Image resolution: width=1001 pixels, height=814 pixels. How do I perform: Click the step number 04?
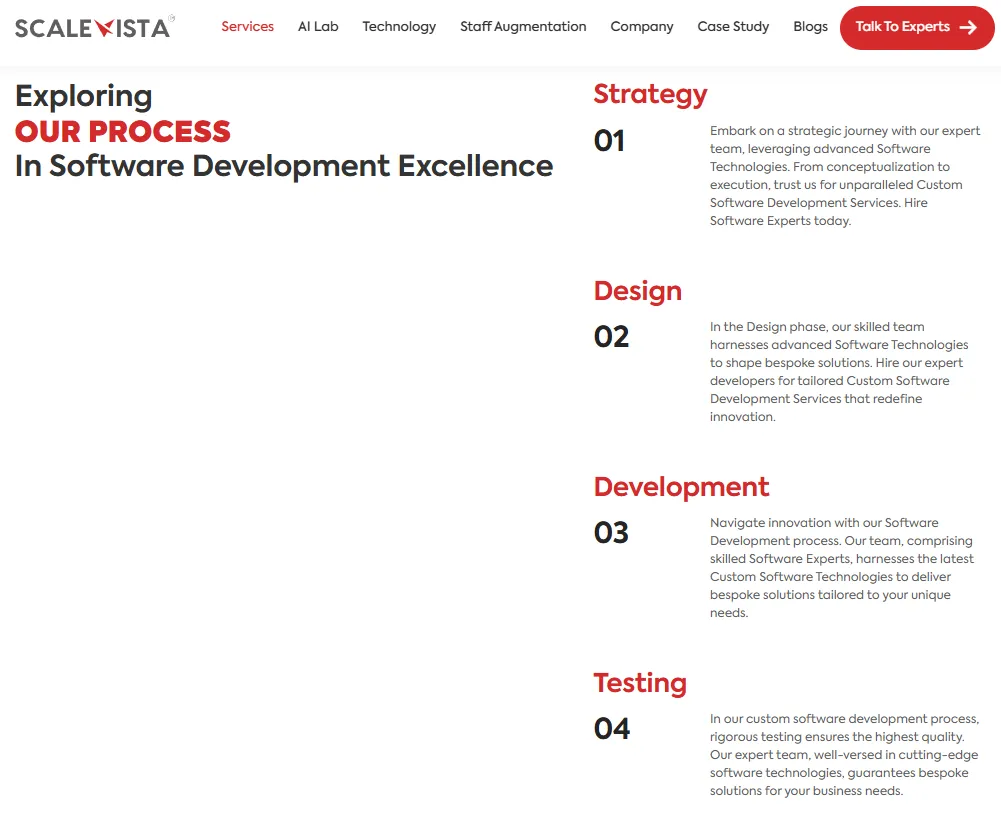[611, 729]
